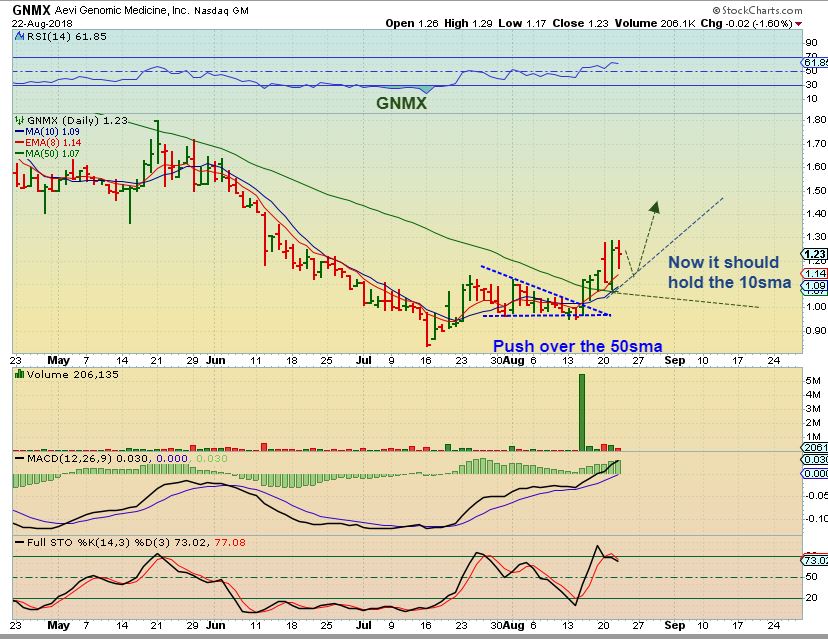The height and width of the screenshot is (639, 828).
Task: Click the black line marker beside MACD(12,26,9)
Action: [20, 458]
